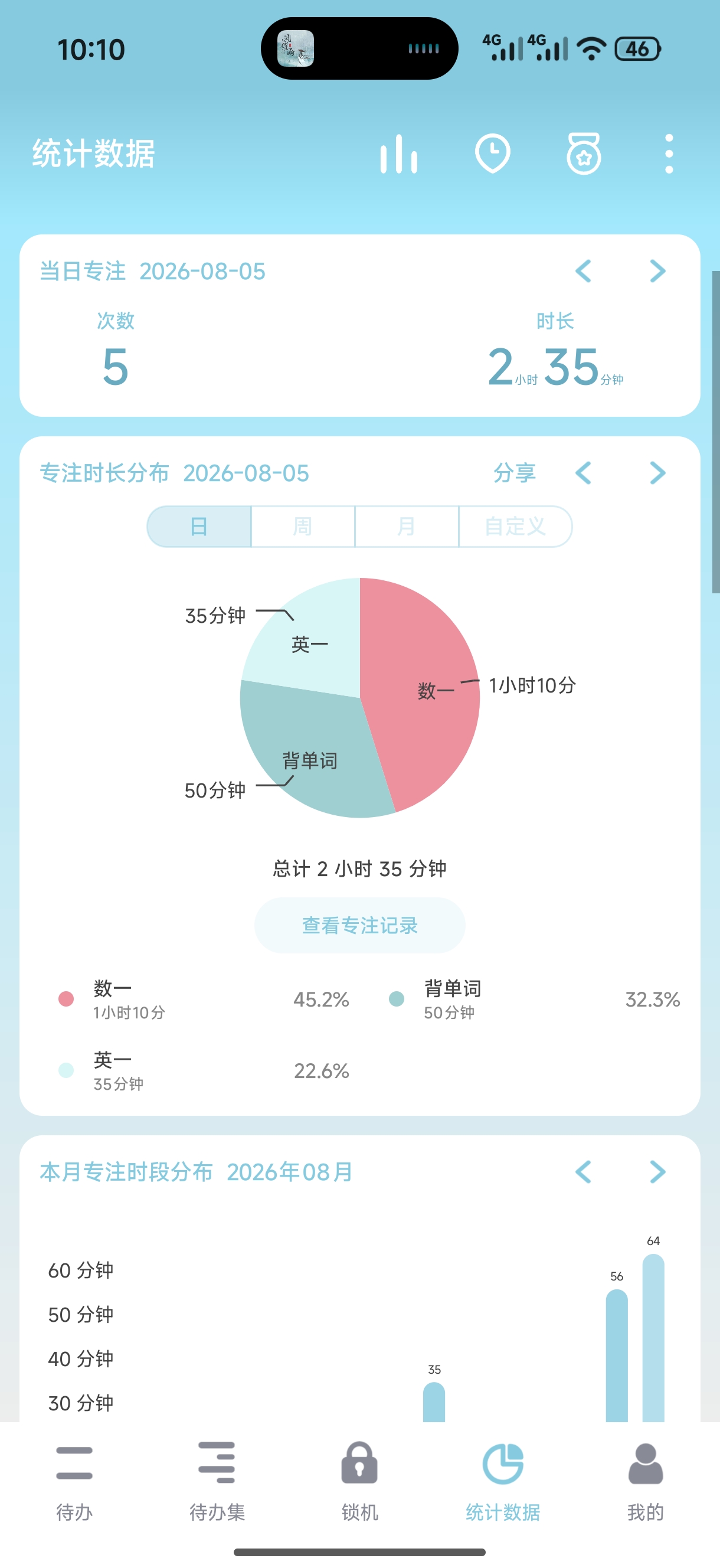Tap the pink 数一 legend color dot
This screenshot has height=1568, width=720.
coord(66,999)
